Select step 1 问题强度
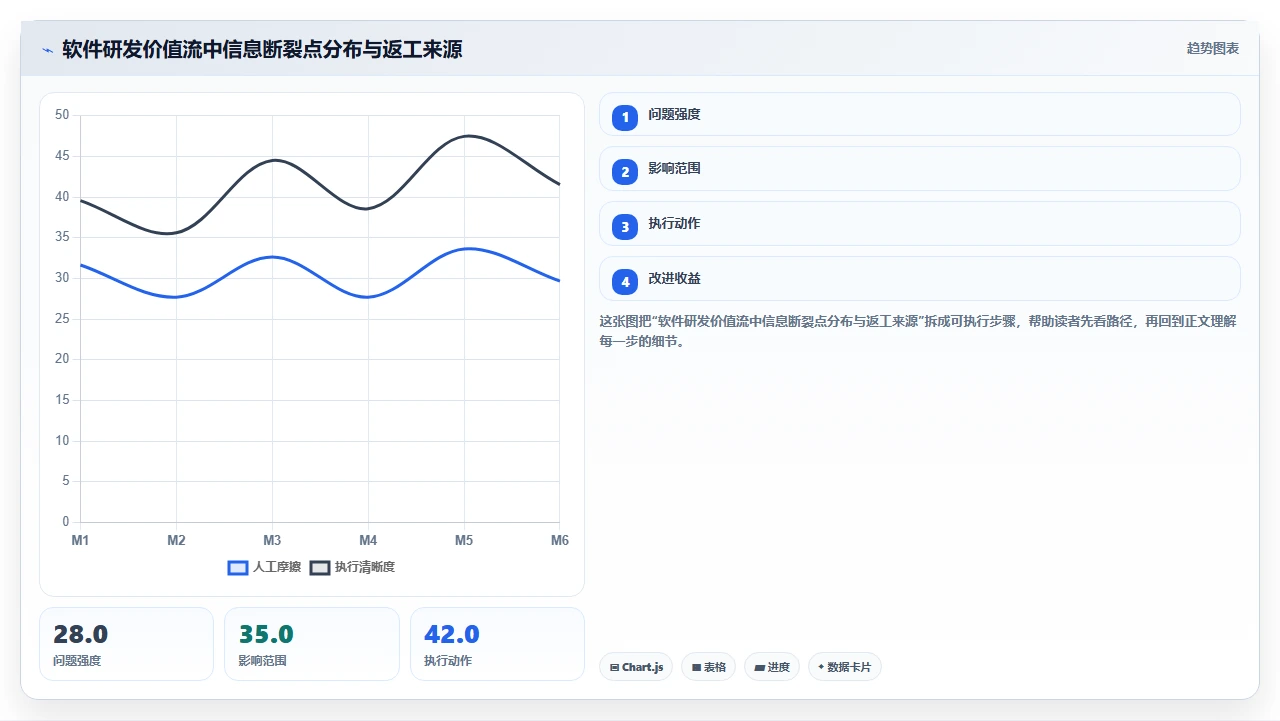The image size is (1280, 721). (919, 114)
